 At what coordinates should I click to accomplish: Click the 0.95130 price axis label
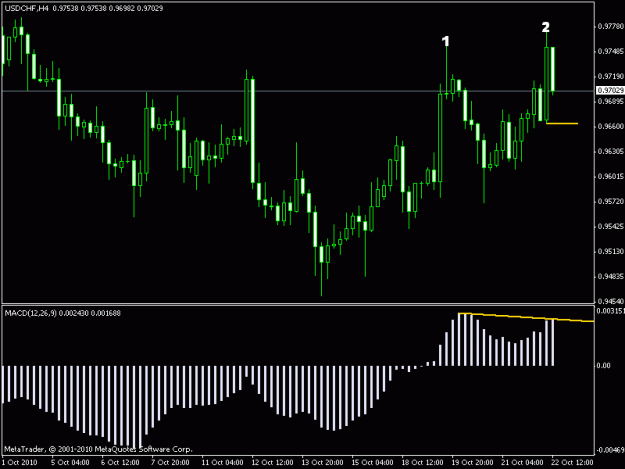pyautogui.click(x=611, y=251)
